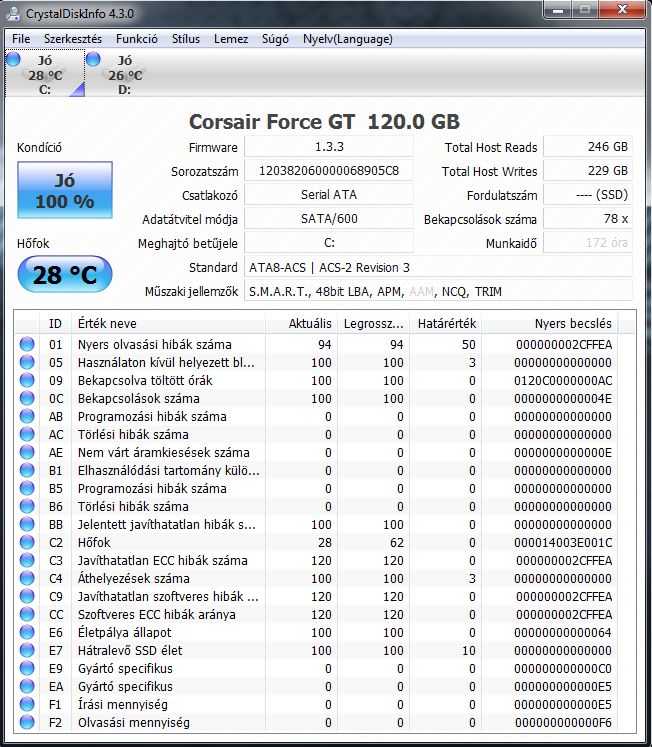Click the status orb of row 0C
652x747 pixels.
(27, 398)
